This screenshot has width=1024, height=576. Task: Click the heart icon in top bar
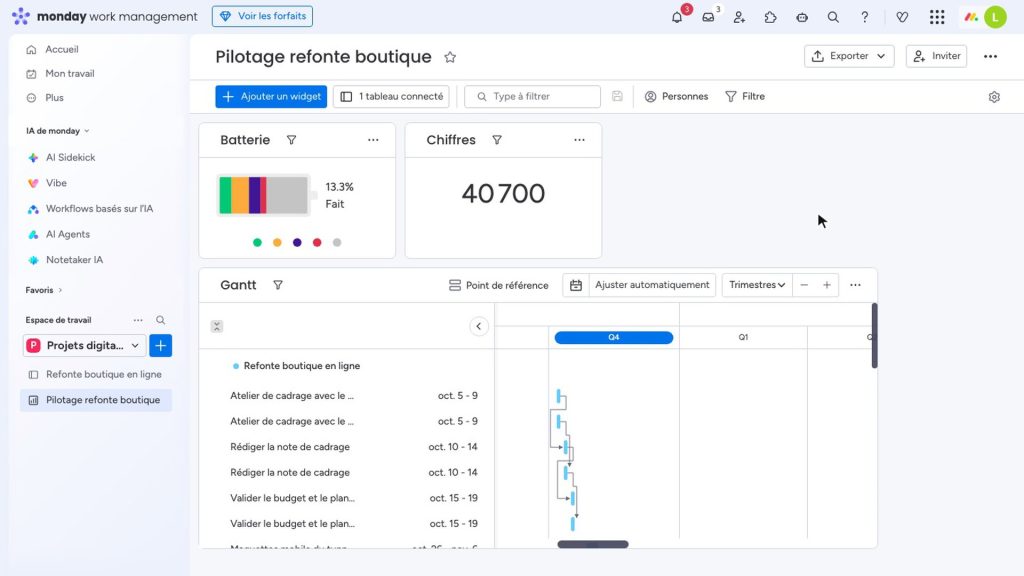point(902,18)
